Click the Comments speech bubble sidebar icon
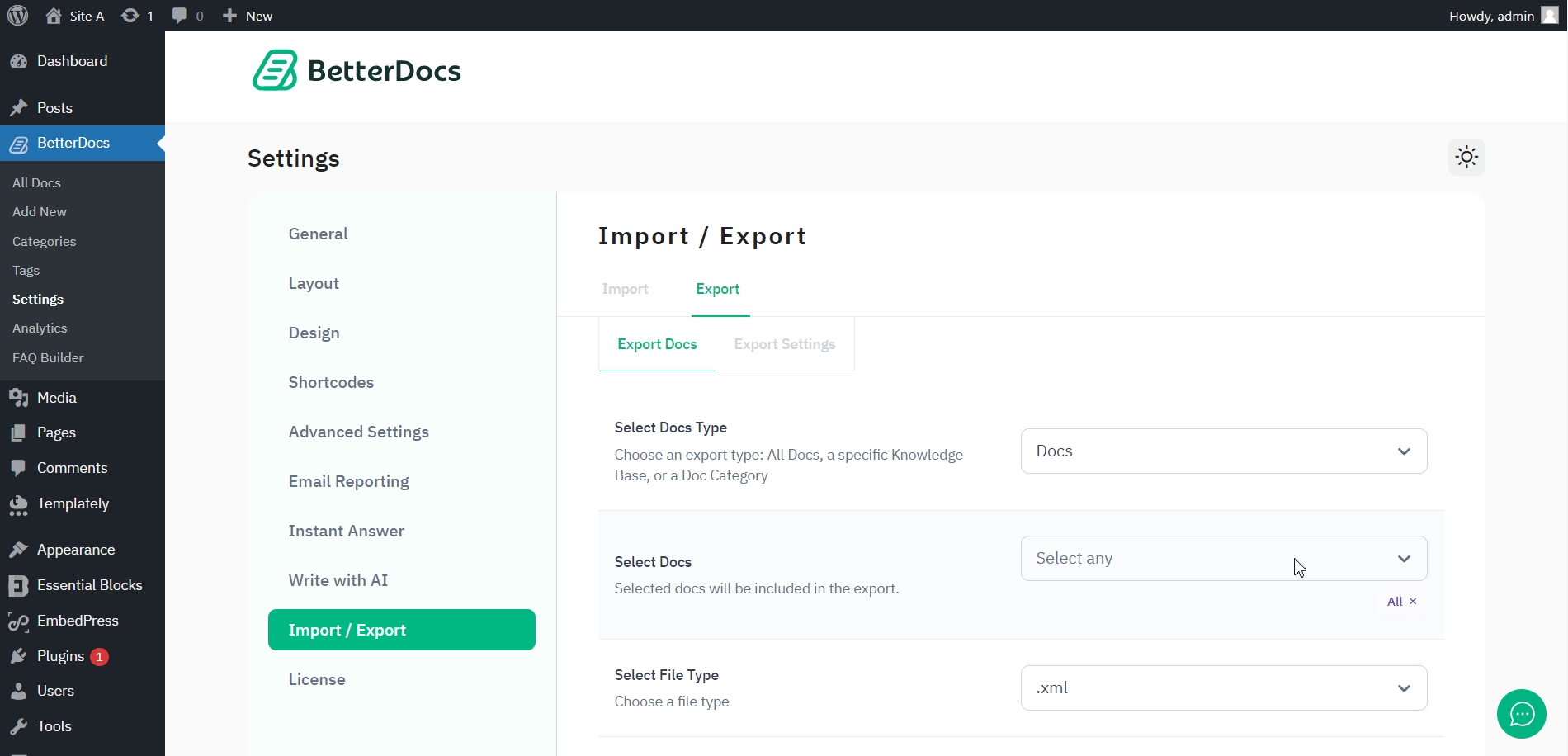 (x=20, y=467)
